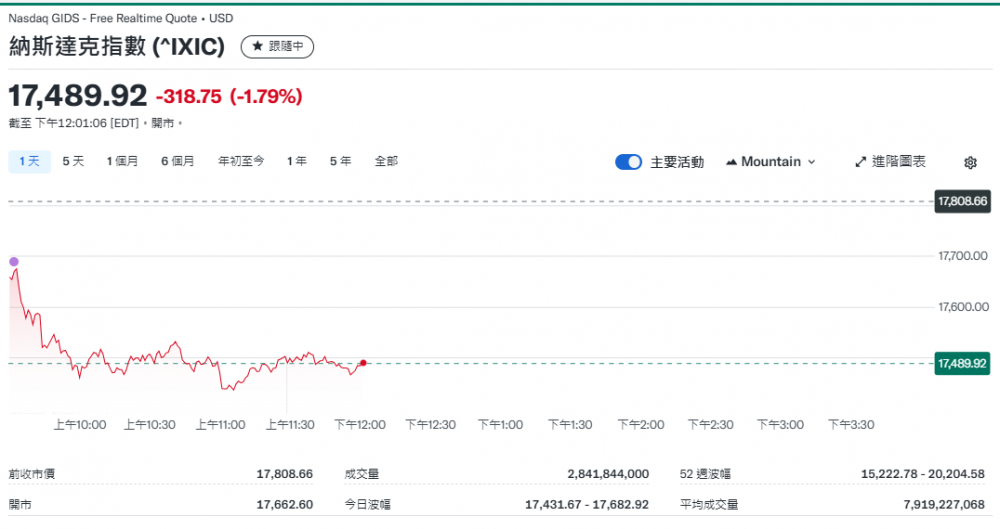The height and width of the screenshot is (529, 1000).
Task: Click the green 17,489.92 price label on the axis
Action: coord(962,363)
